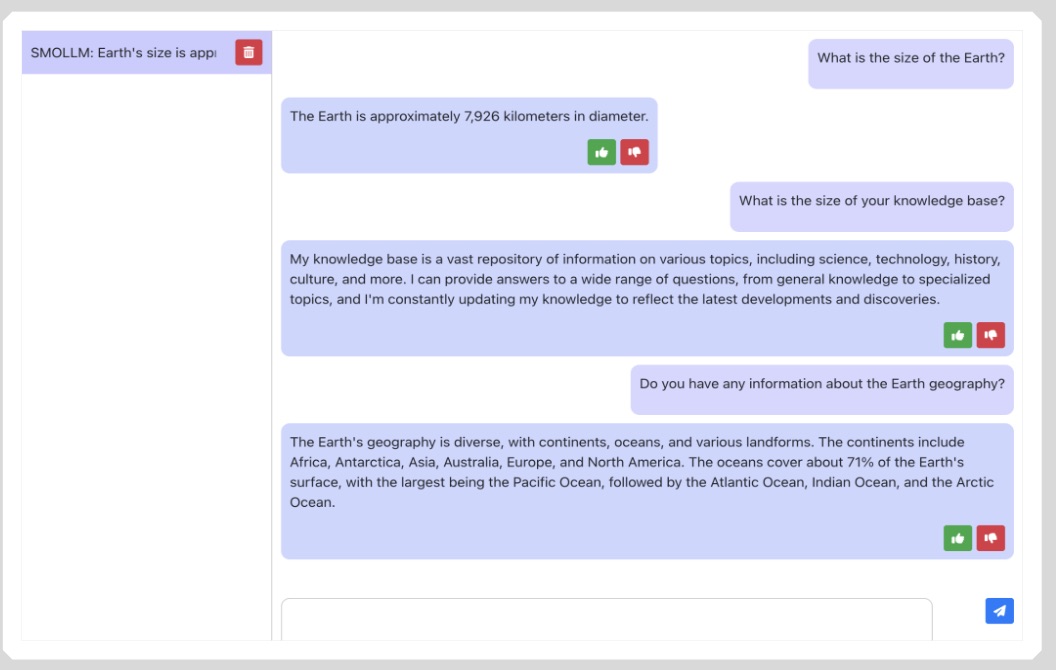Click the "What is the size of the Earth?" message

pyautogui.click(x=910, y=58)
